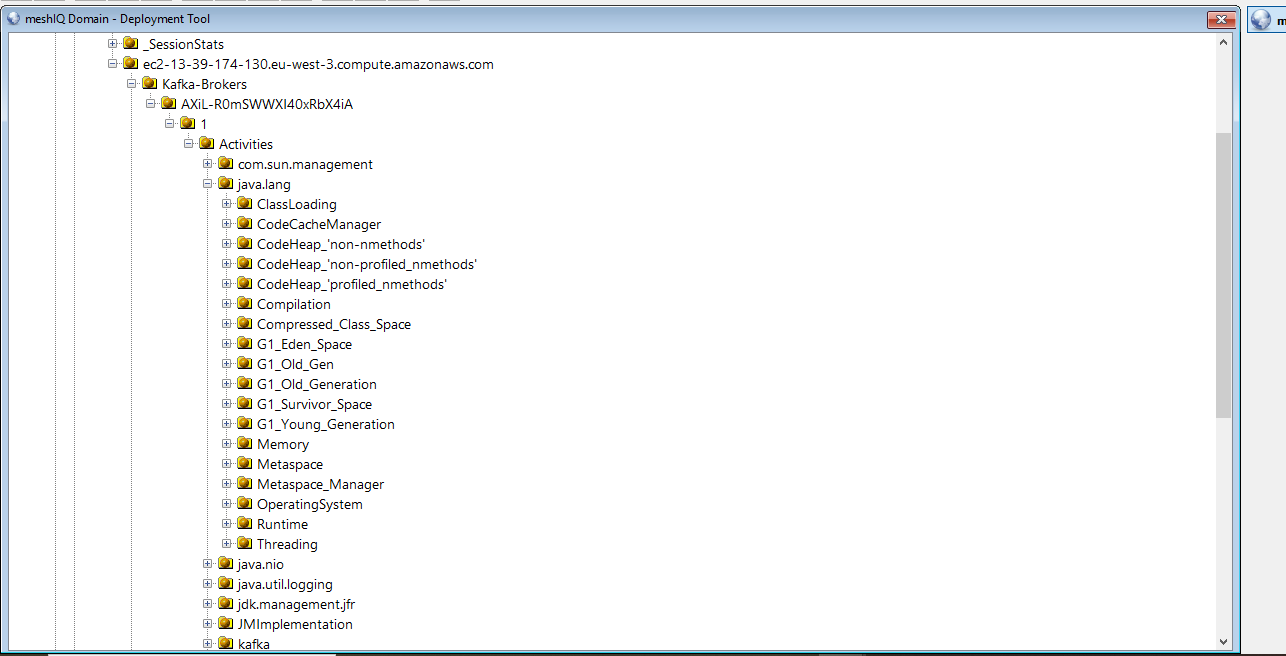Select the G1_Eden_Space folder icon
This screenshot has height=656, width=1286.
point(245,344)
